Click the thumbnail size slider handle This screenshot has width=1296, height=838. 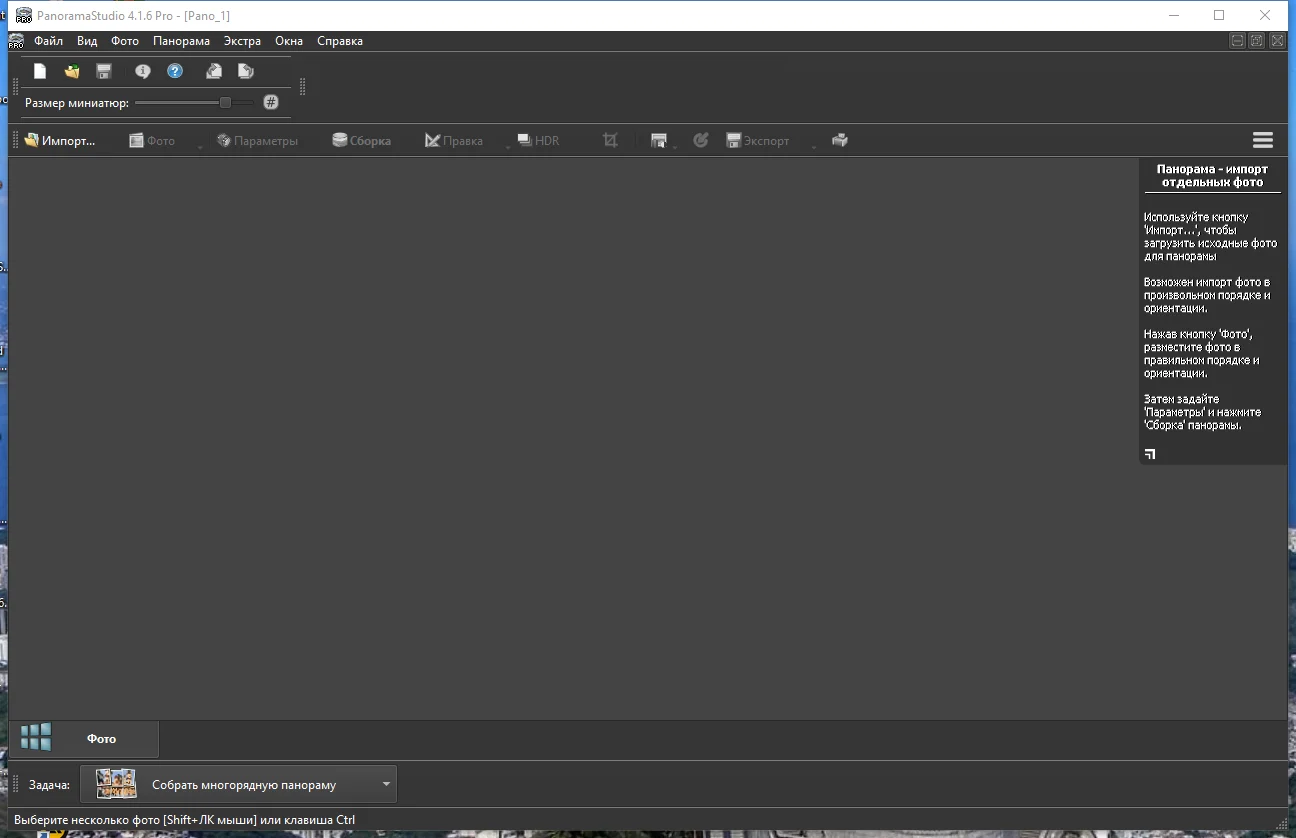tap(225, 102)
